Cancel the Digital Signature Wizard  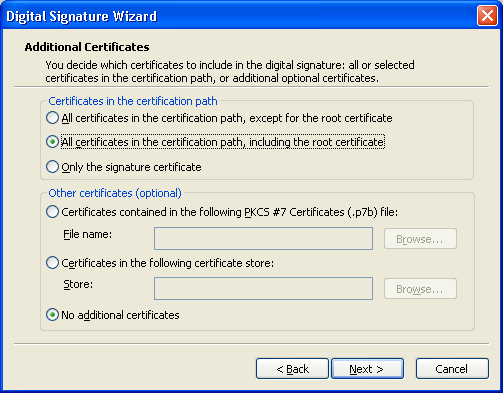pyautogui.click(x=452, y=369)
